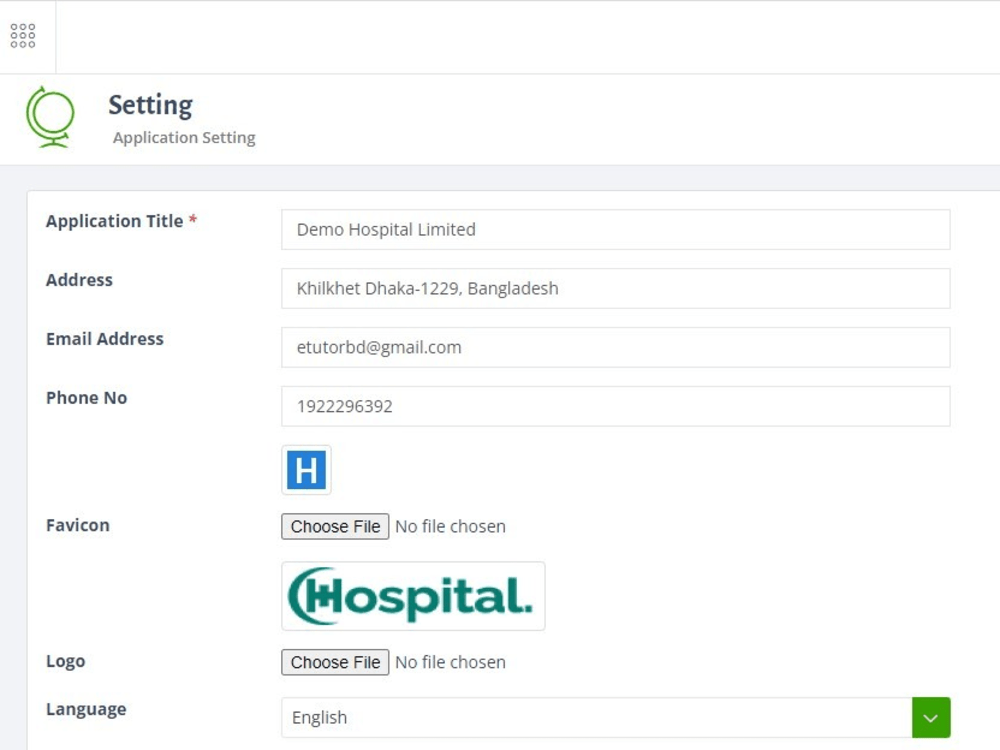Click the green Language dropdown arrow
The height and width of the screenshot is (750, 1000).
[x=931, y=717]
